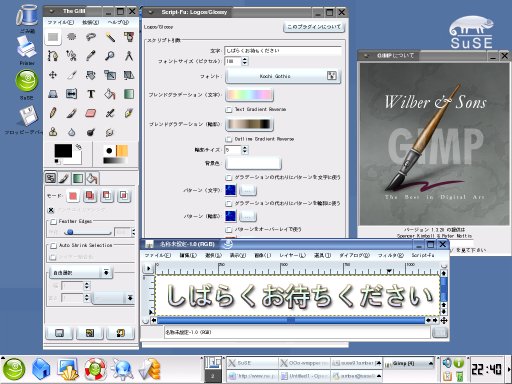
Task: Open the ファイル menu in the image window
Action: (158, 255)
